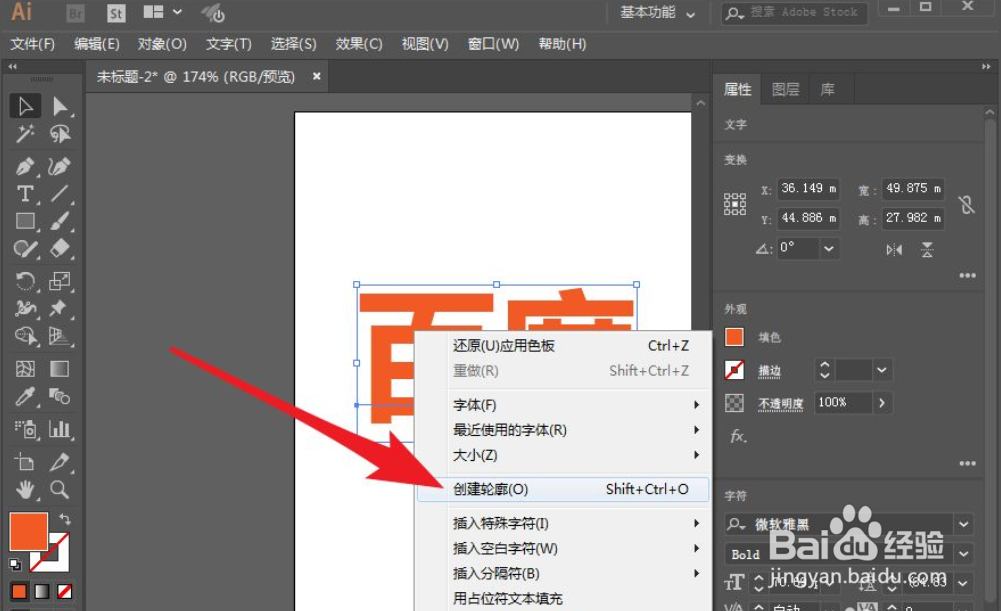Expand 最近使用的字体(R) submenu
The height and width of the screenshot is (611, 1001).
(696, 430)
